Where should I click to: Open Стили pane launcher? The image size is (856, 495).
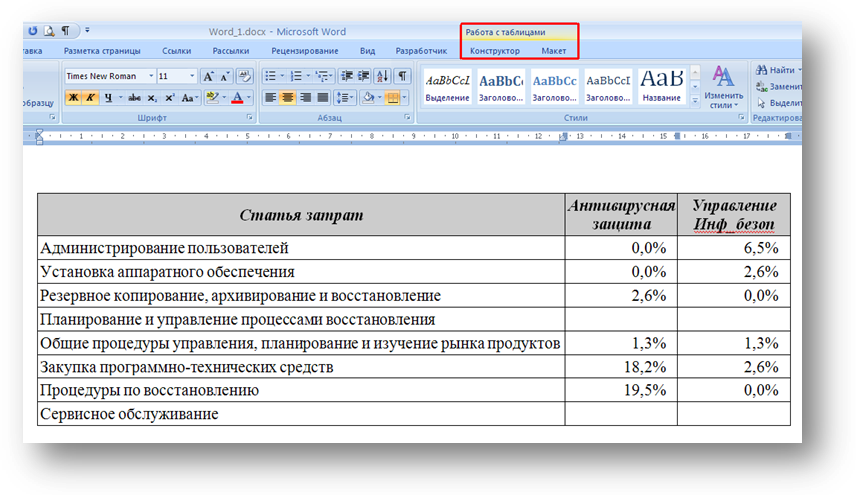[741, 117]
